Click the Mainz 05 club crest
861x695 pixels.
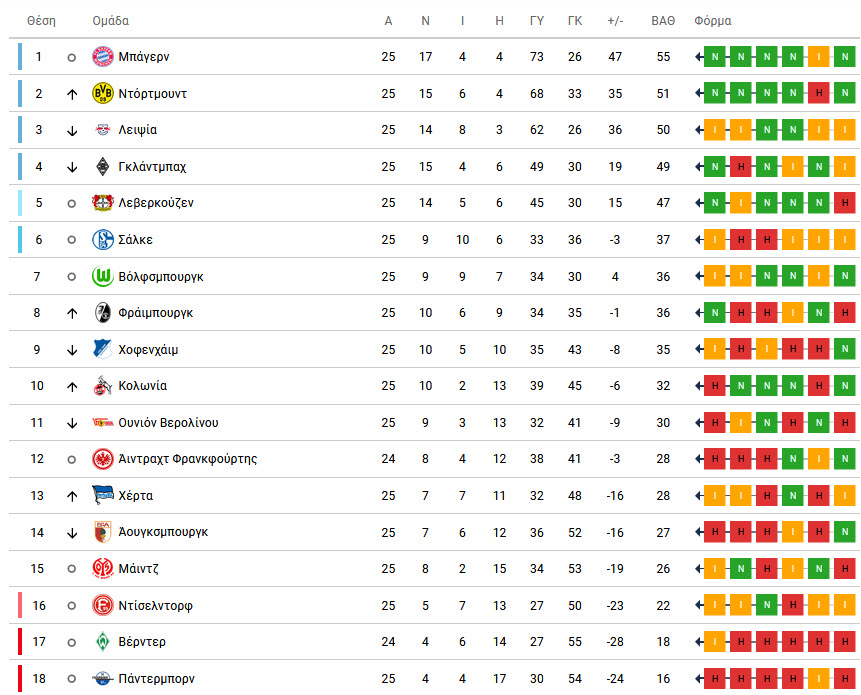(x=103, y=569)
